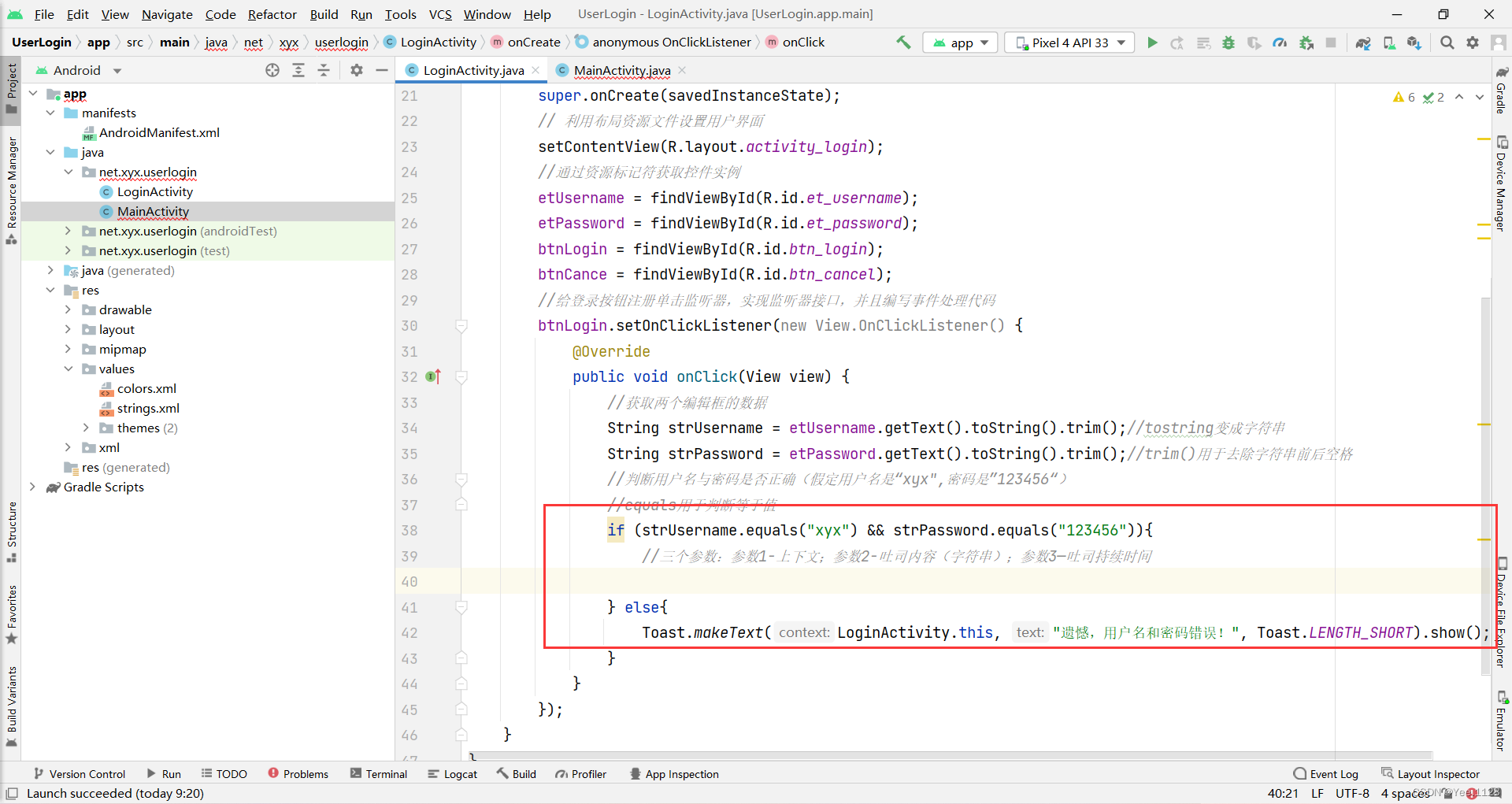
Task: Open Project panel options gear
Action: coord(357,70)
